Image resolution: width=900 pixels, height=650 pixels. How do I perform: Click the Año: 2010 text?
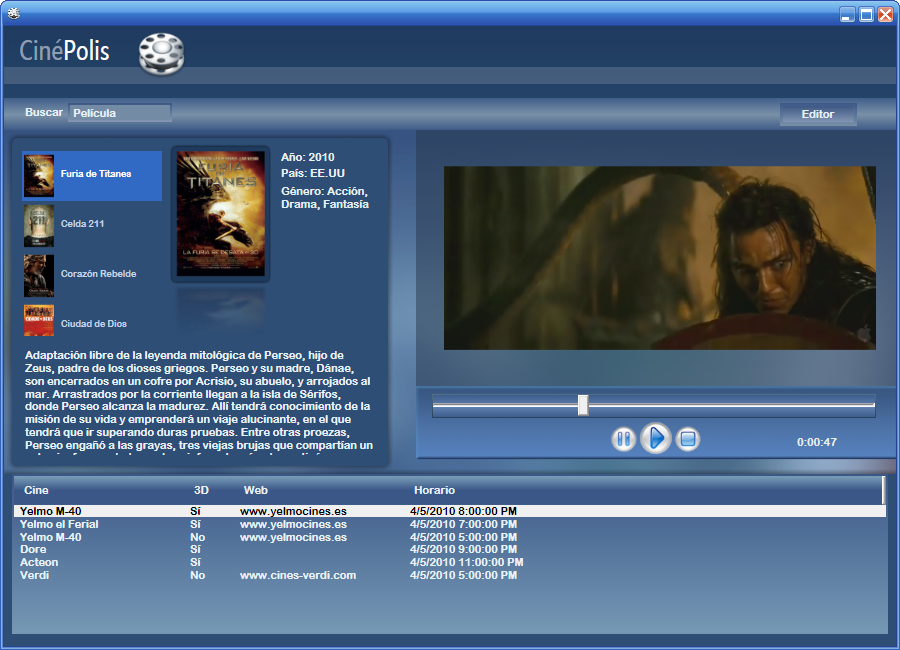tap(308, 157)
